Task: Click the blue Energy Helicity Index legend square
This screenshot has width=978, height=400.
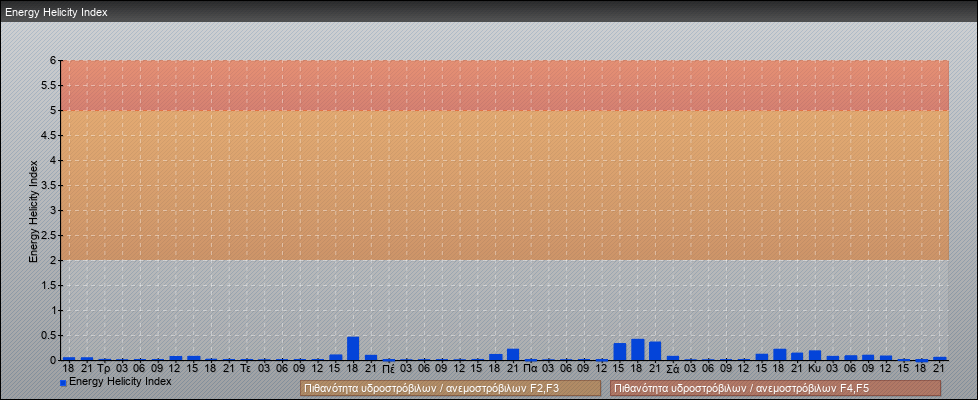Action: [x=63, y=383]
